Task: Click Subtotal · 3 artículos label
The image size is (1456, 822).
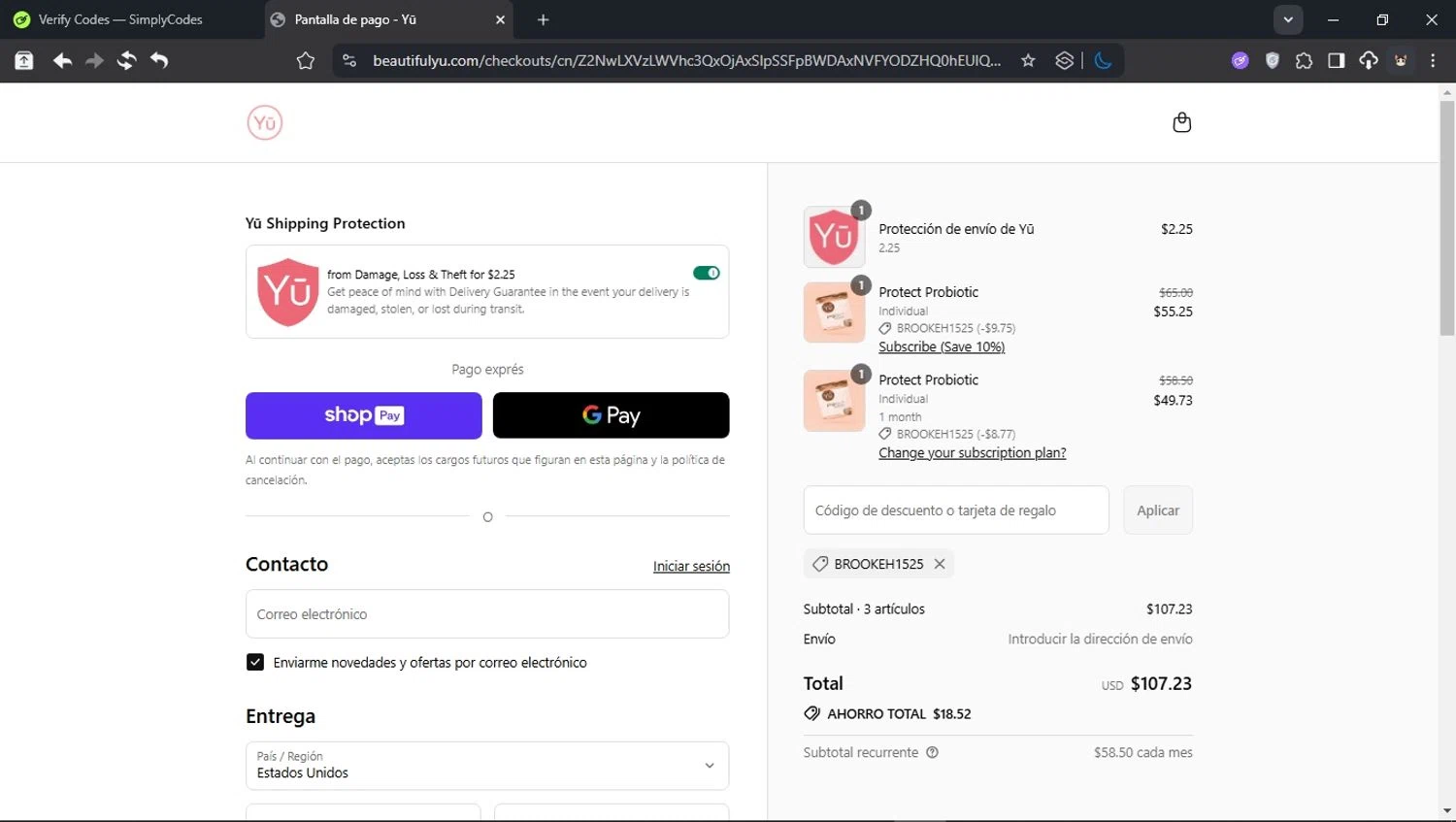Action: 864,608
